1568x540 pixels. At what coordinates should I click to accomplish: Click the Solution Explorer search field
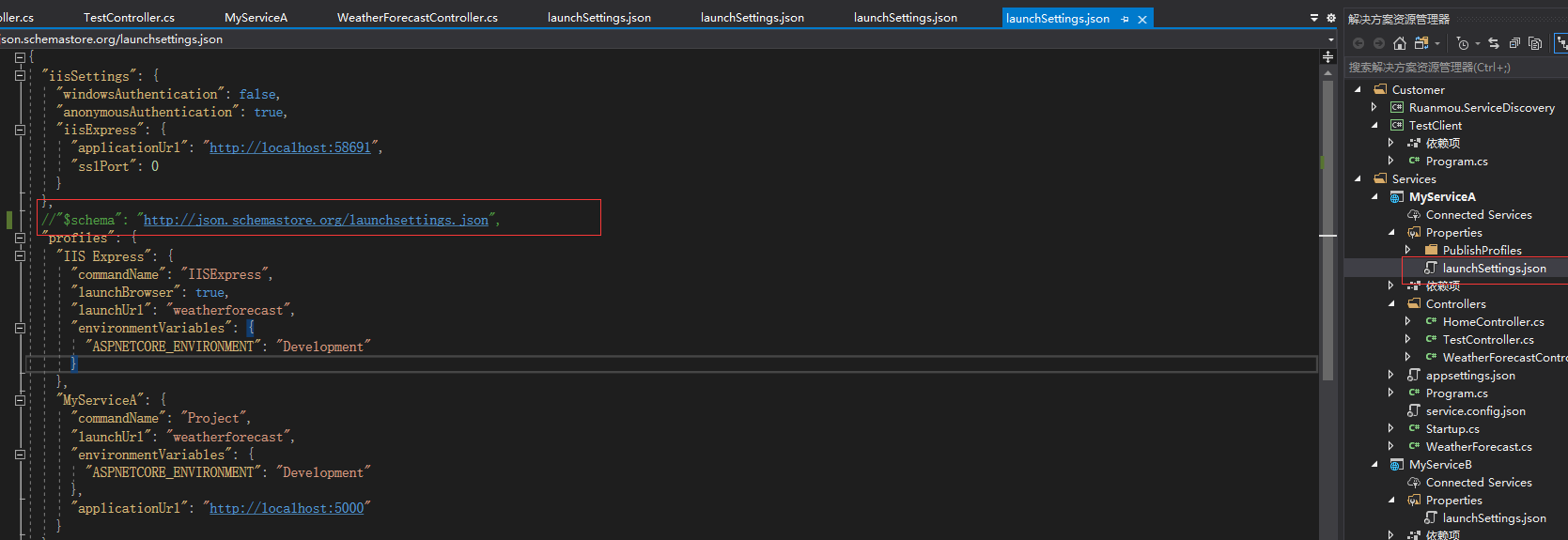(1456, 68)
